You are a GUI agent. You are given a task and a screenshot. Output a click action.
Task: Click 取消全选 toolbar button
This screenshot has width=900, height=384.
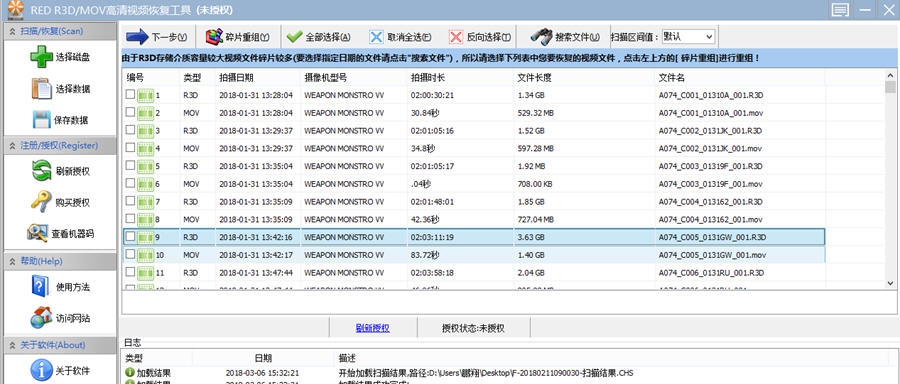coord(400,37)
